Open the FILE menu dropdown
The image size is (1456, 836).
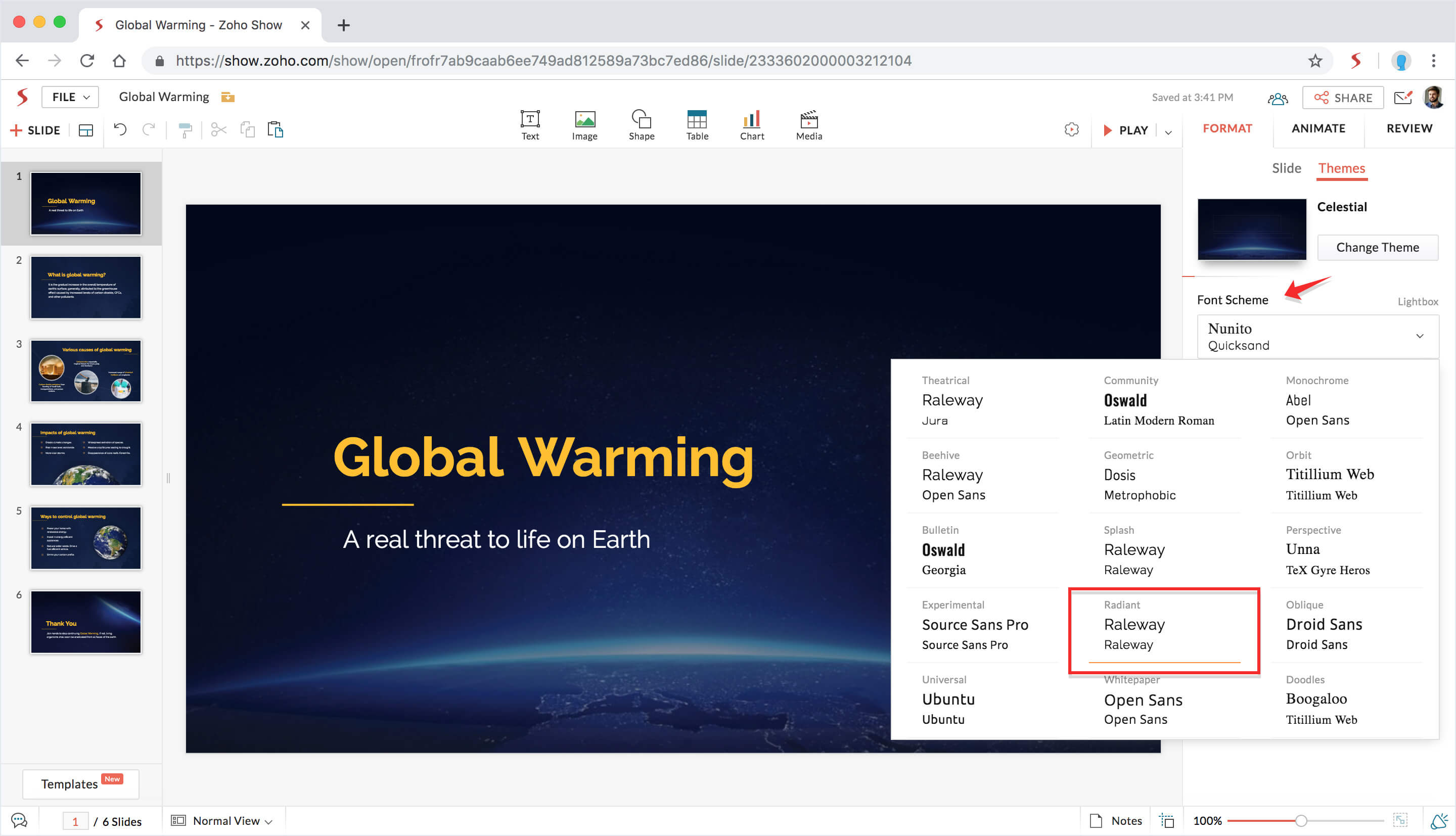pyautogui.click(x=70, y=97)
